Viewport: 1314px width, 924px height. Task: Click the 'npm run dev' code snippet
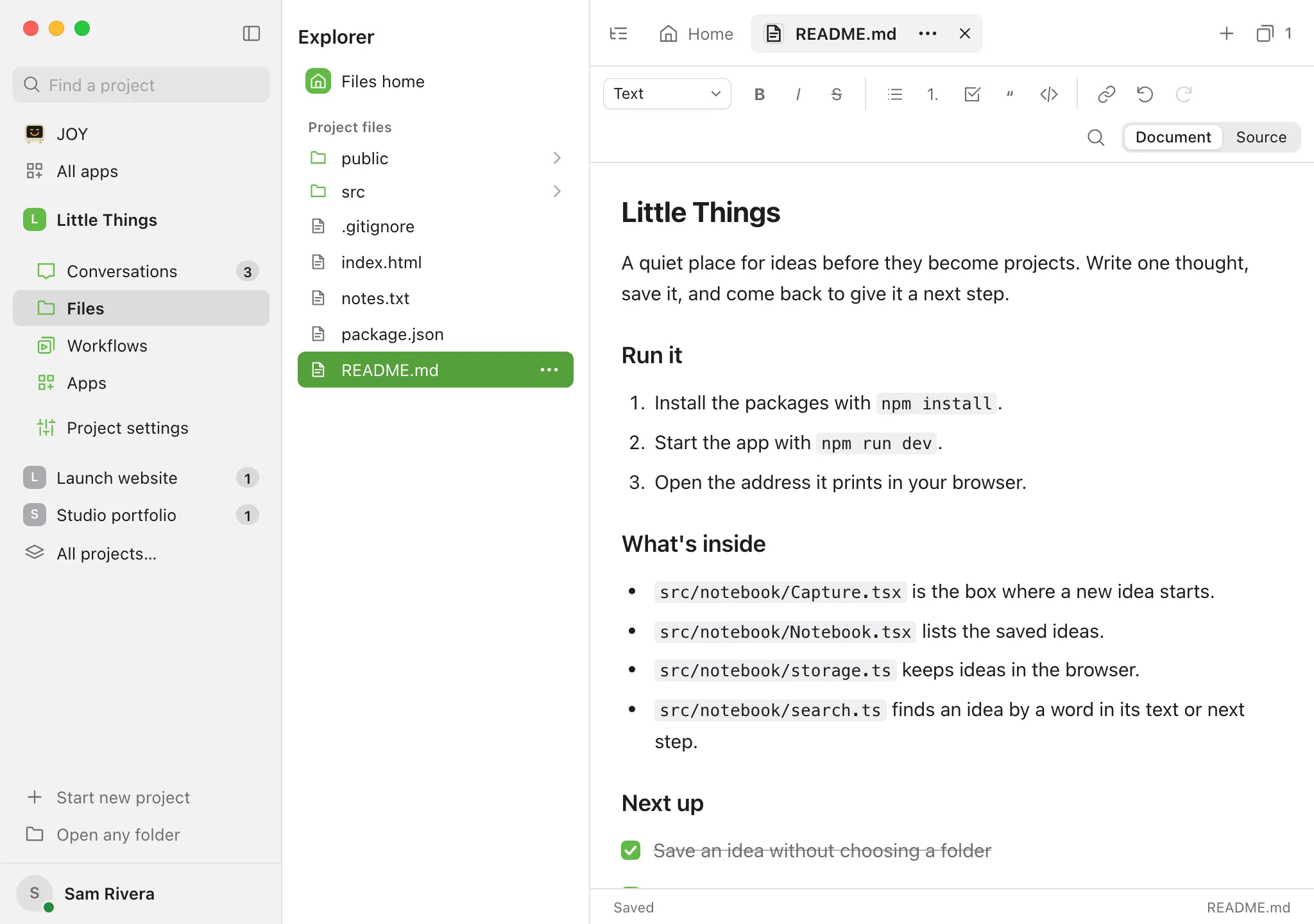click(x=876, y=443)
